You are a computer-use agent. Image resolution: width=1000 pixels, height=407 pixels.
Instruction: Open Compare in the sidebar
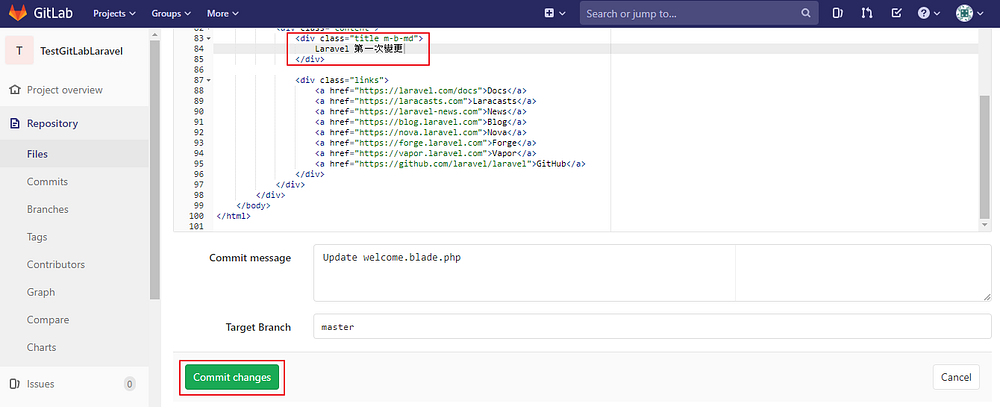[47, 320]
